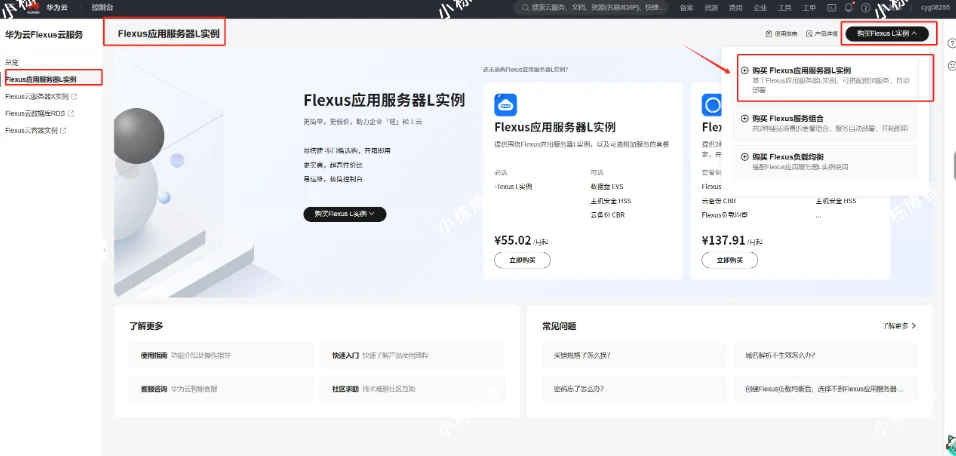Click the blue server icon on L实例 card
Viewport: 956px width, 456px height.
point(505,105)
